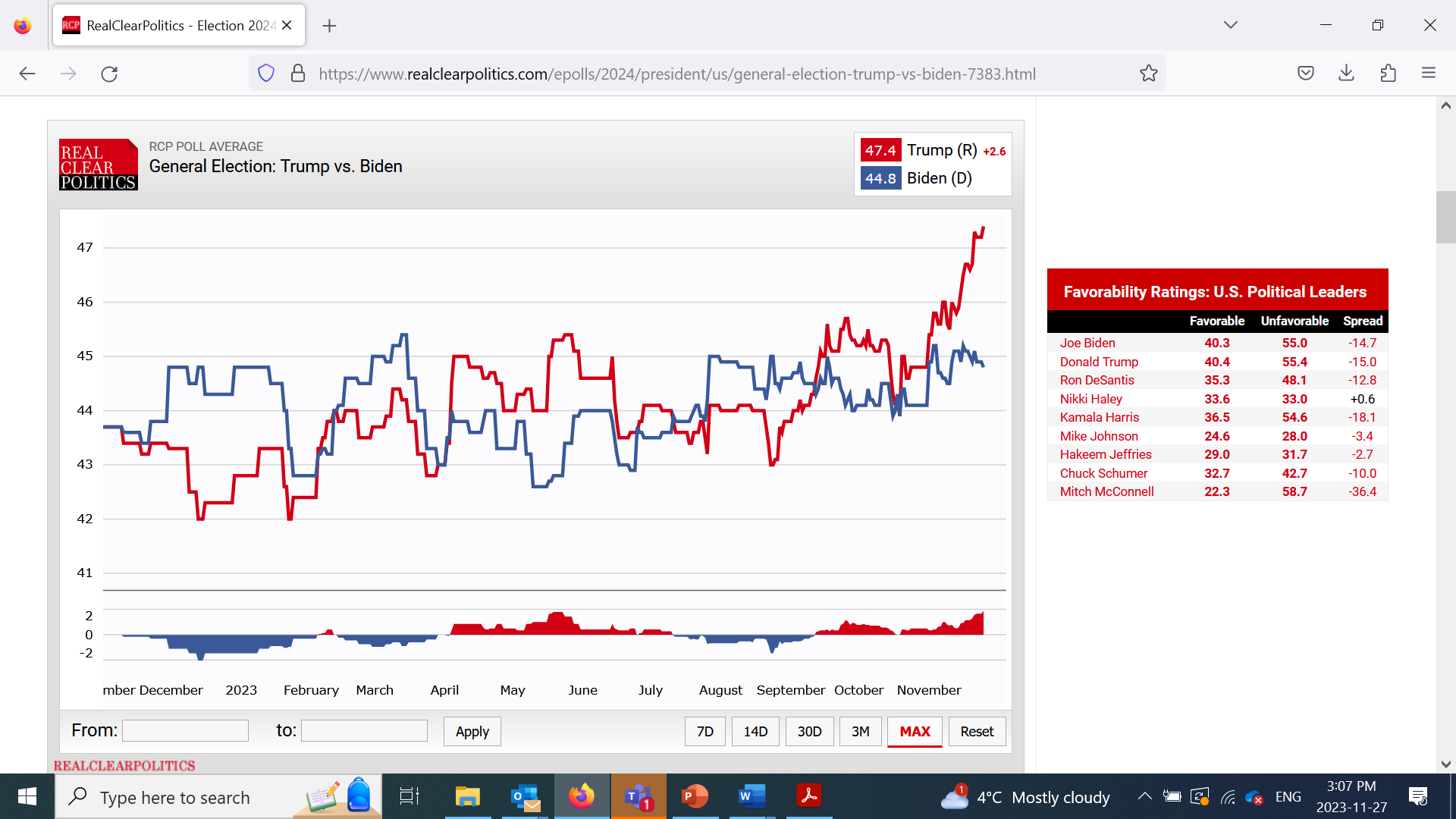This screenshot has width=1456, height=819.
Task: Close the RealClearPolitics tab
Action: tap(287, 25)
